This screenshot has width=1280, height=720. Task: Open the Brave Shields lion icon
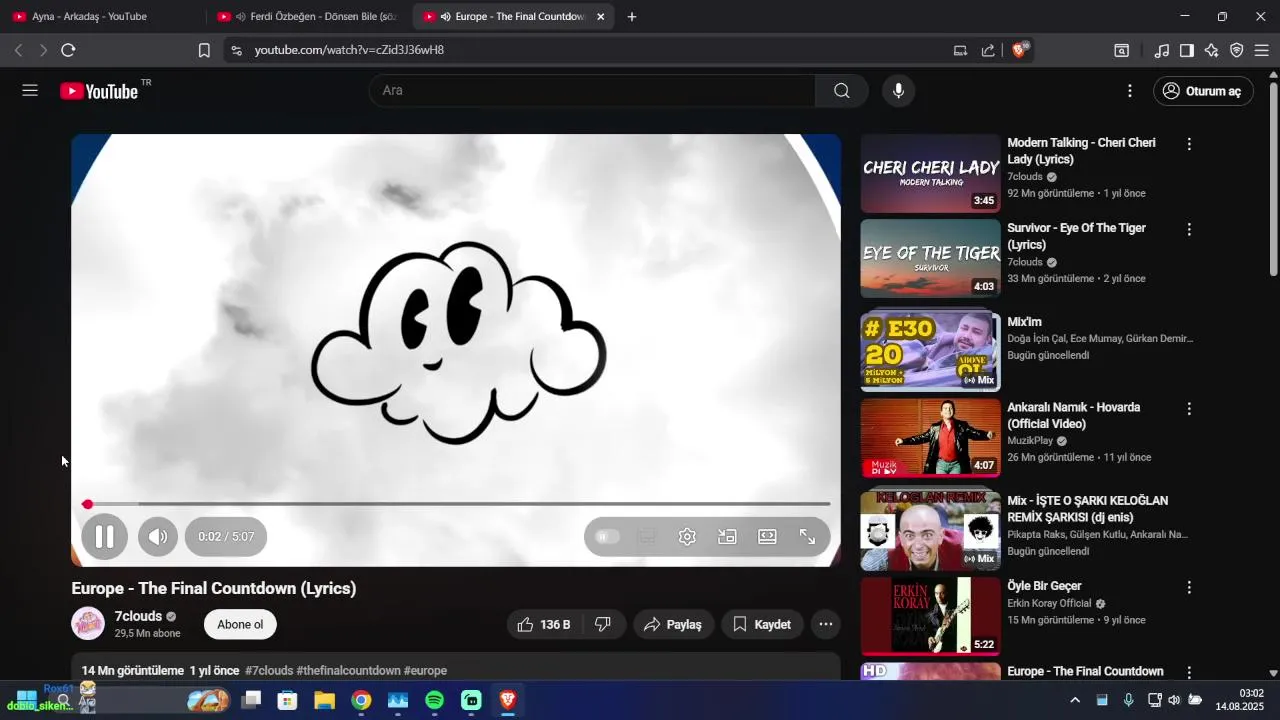pyautogui.click(x=1020, y=50)
